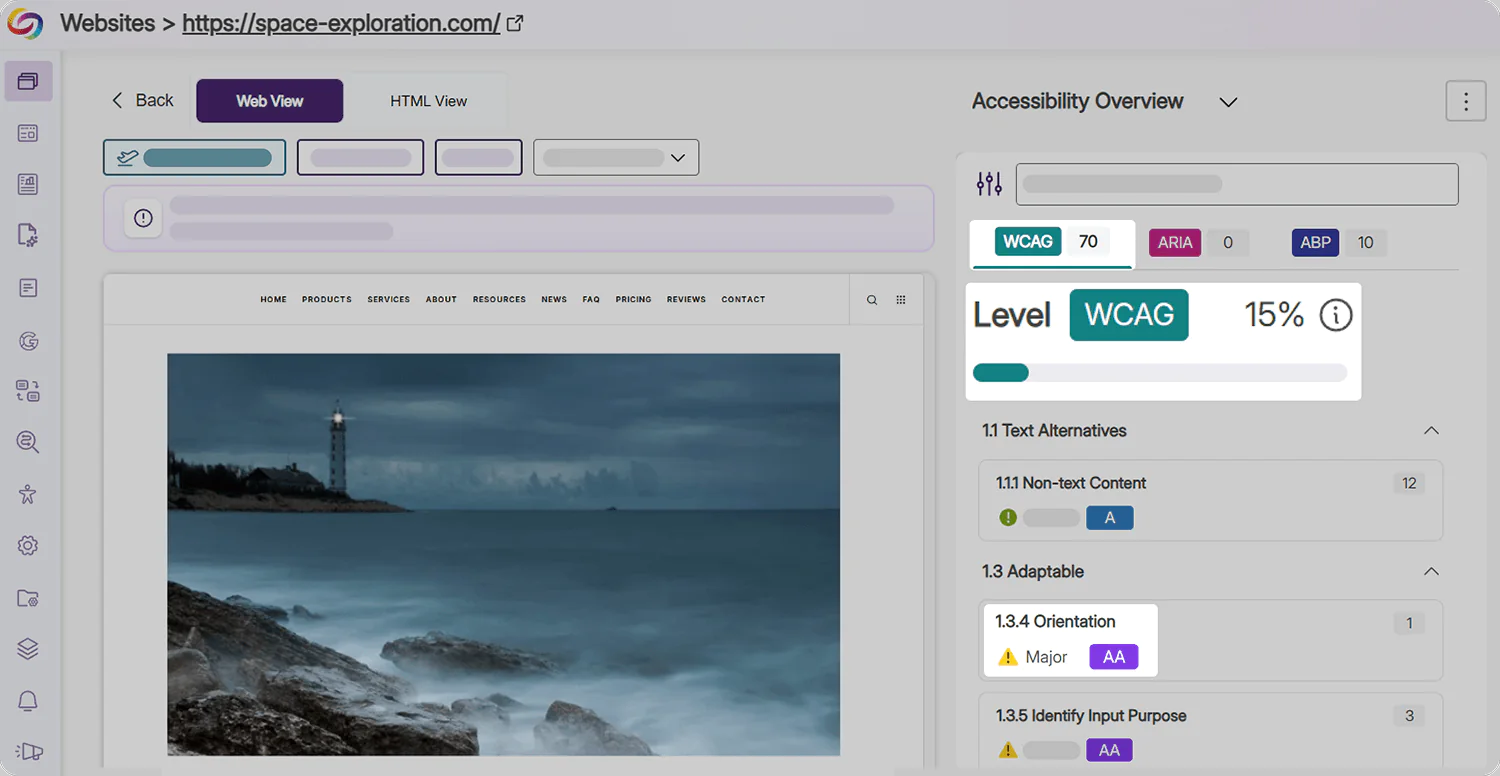Switch to Web View tab
Screen dimensions: 1500x776
pyautogui.click(x=270, y=101)
